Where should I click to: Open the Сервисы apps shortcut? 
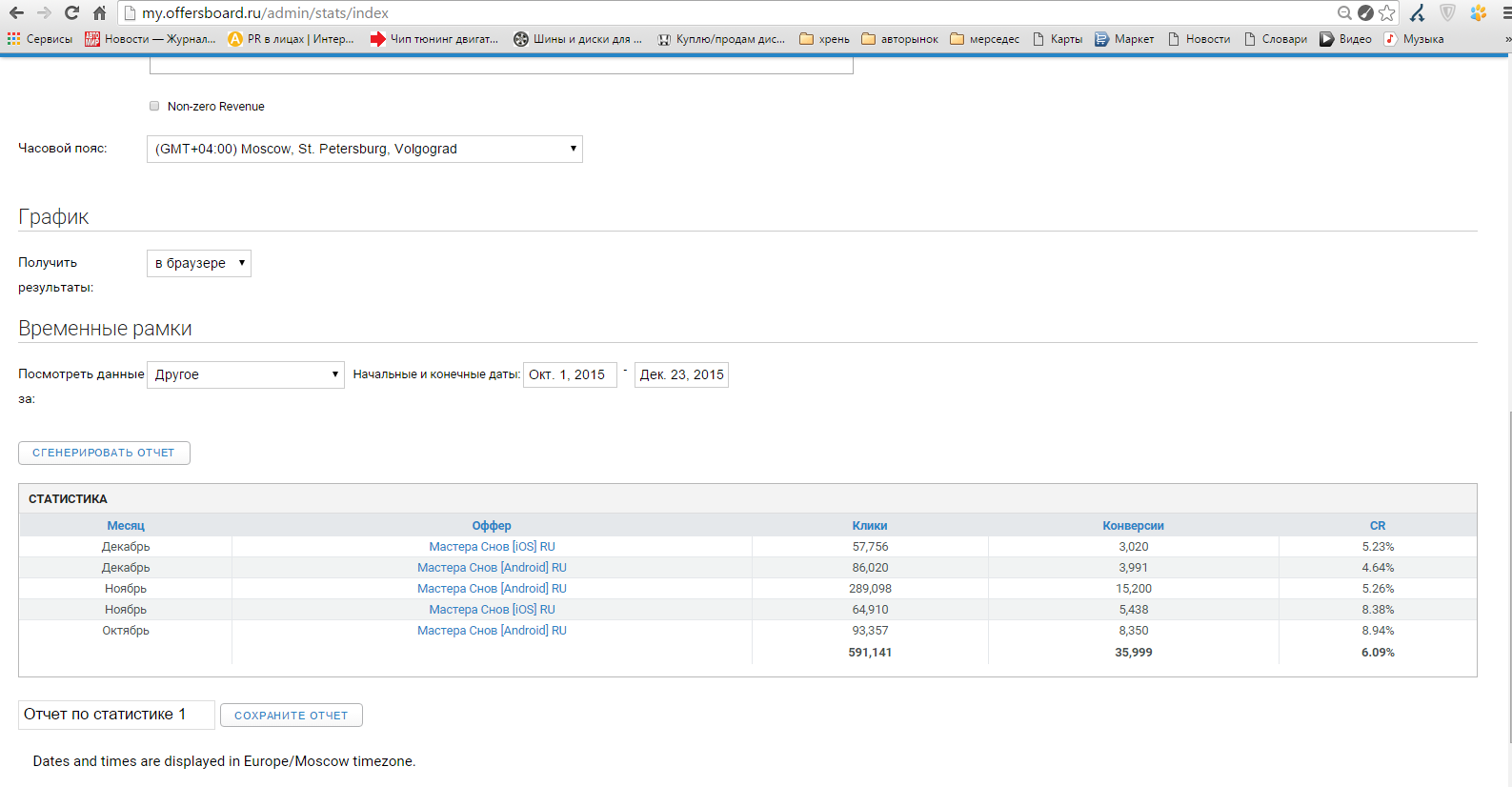pyautogui.click(x=40, y=39)
